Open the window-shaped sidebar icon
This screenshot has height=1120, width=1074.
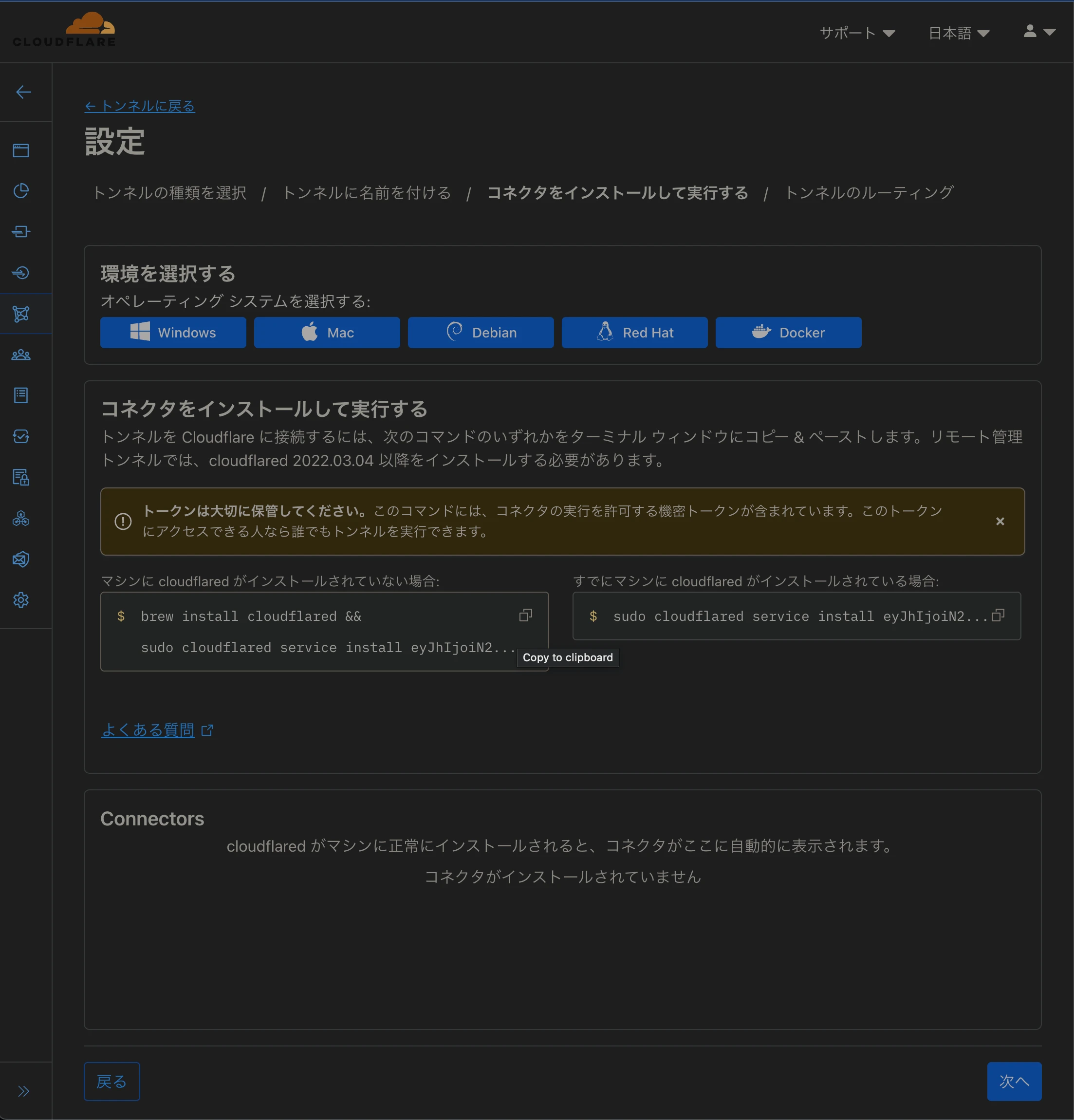point(21,150)
